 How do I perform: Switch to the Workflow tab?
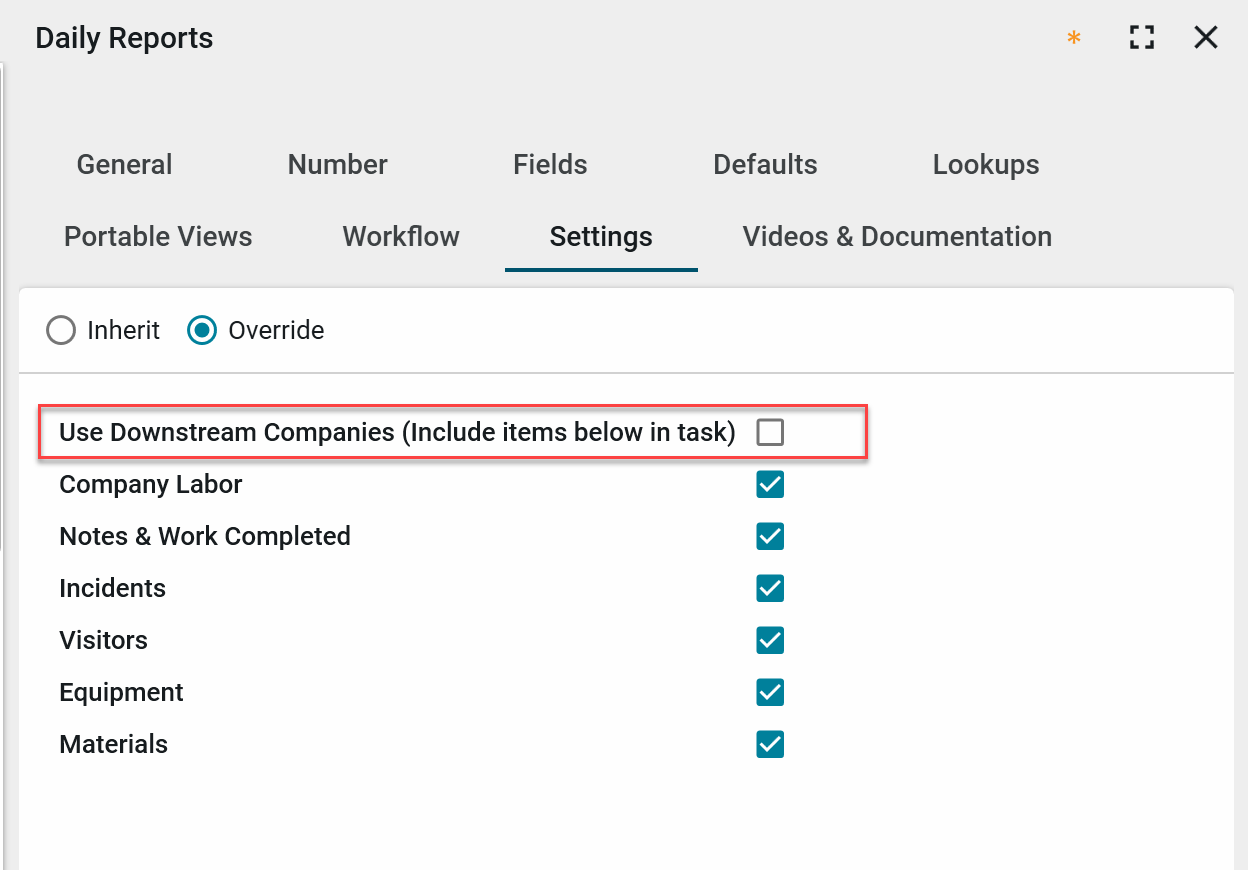tap(401, 237)
